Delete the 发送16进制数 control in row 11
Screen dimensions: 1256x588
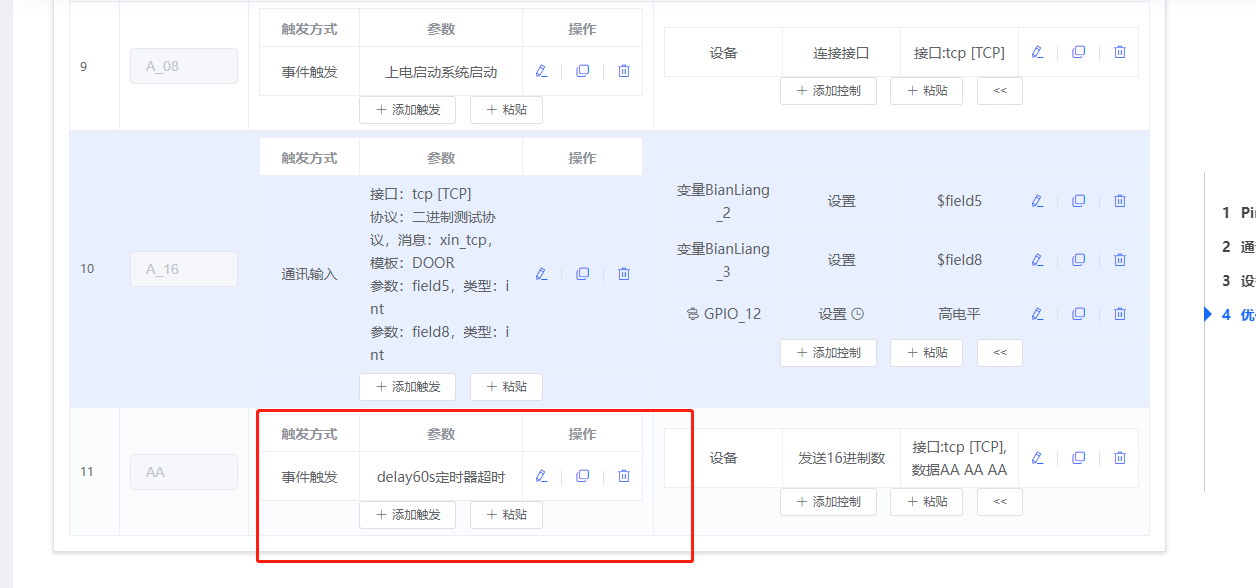1118,457
